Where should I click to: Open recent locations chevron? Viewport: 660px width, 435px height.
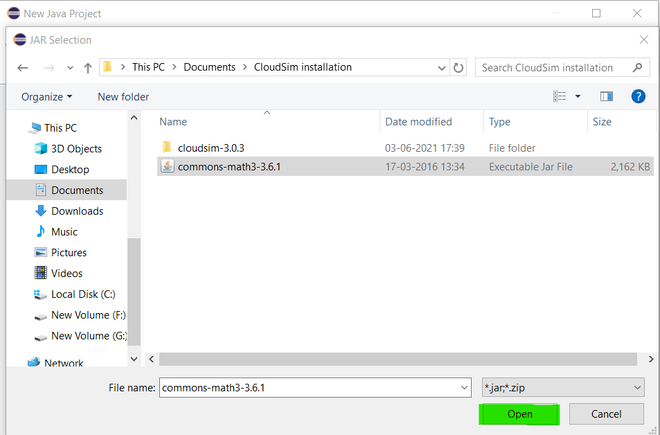coord(70,67)
